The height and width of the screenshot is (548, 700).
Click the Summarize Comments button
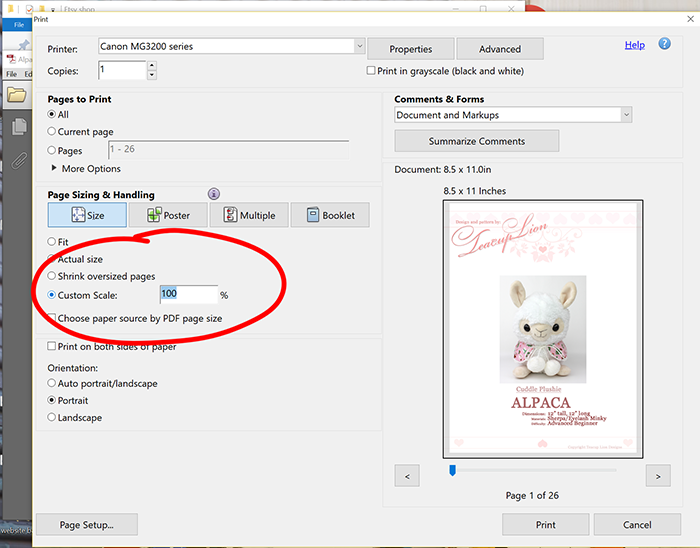coord(477,141)
